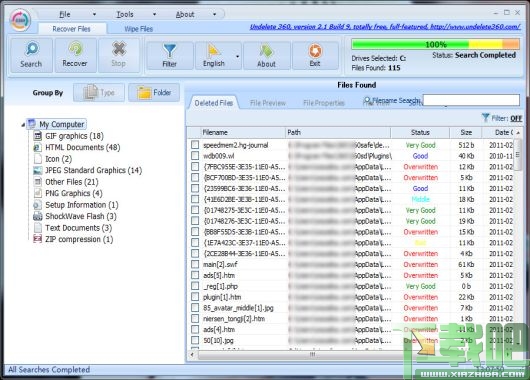Screen dimensions: 530x380
Task: Switch to the Wipe Files tab
Action: pyautogui.click(x=139, y=29)
